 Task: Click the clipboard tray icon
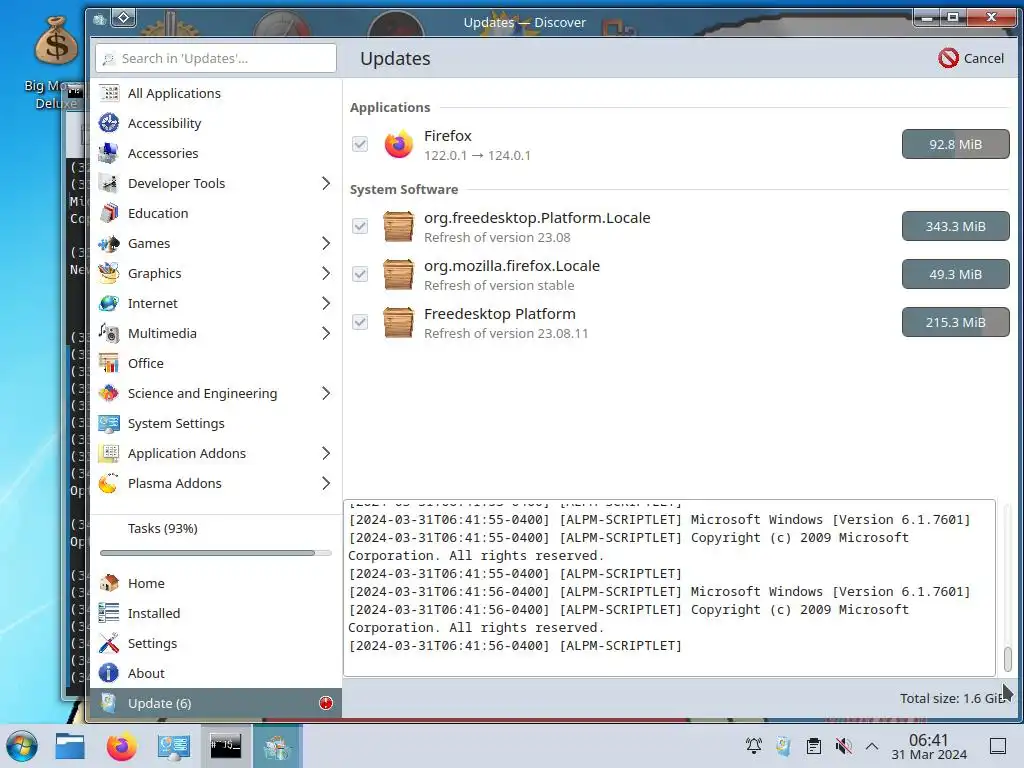pos(814,746)
